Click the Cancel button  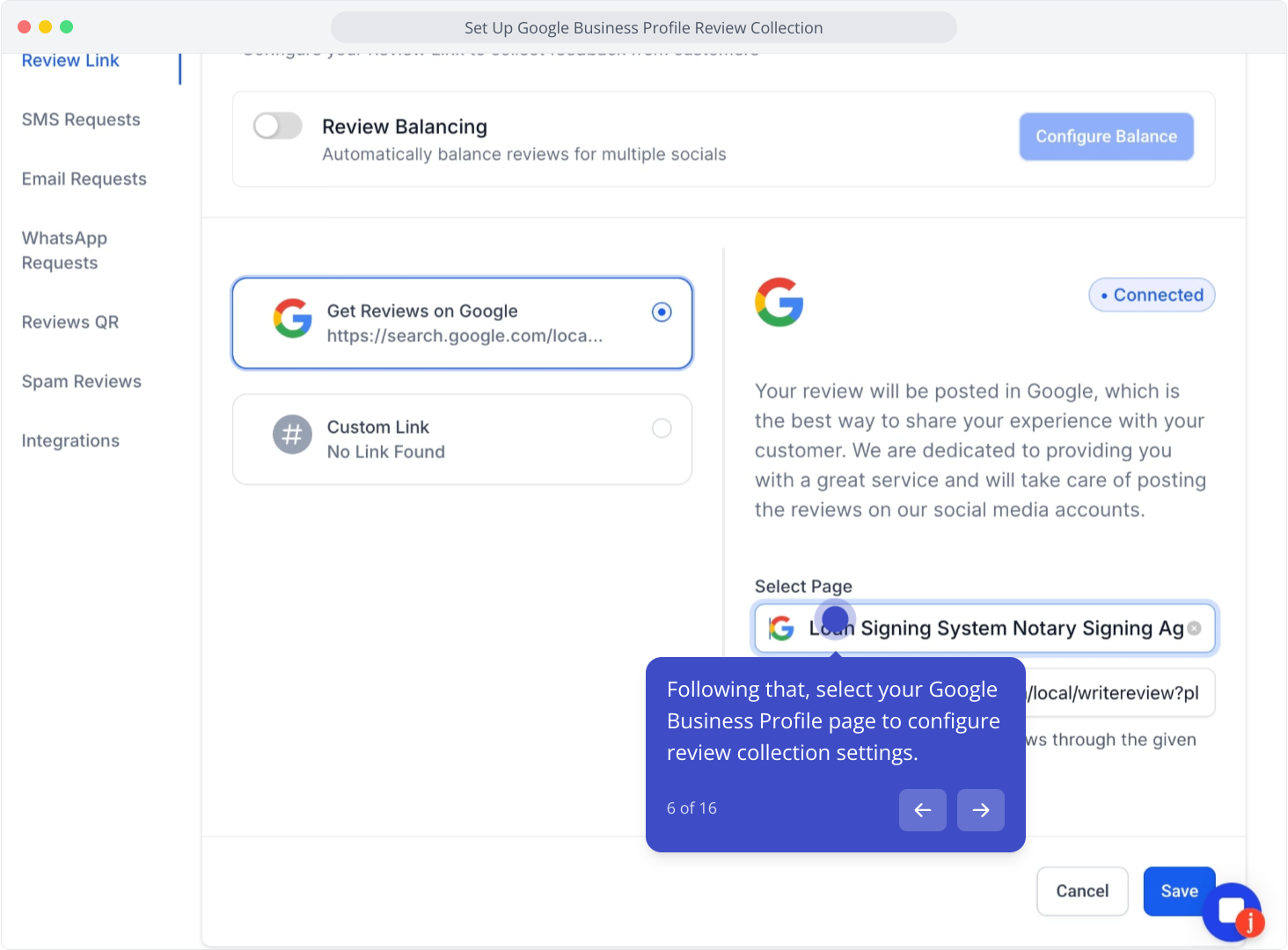coord(1082,891)
